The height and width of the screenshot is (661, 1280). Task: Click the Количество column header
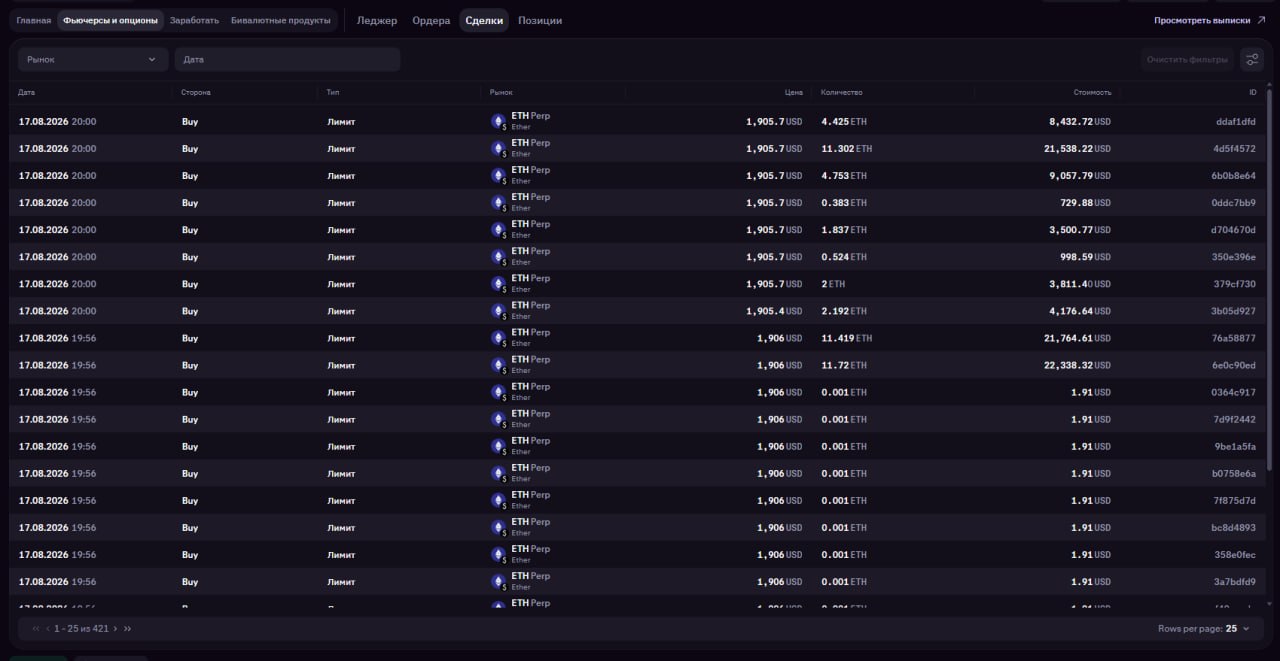[842, 92]
